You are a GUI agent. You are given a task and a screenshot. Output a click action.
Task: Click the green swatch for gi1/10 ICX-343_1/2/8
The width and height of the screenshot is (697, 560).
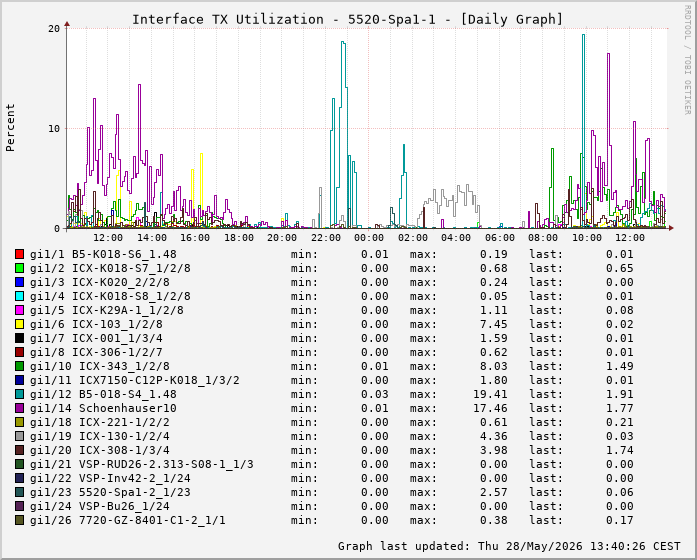point(19,366)
